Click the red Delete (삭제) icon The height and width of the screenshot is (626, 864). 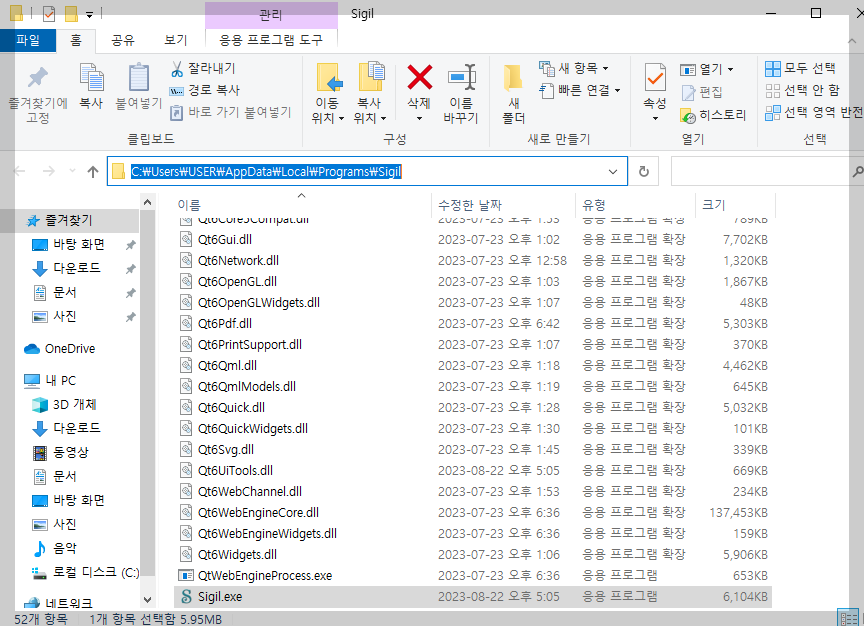coord(419,77)
